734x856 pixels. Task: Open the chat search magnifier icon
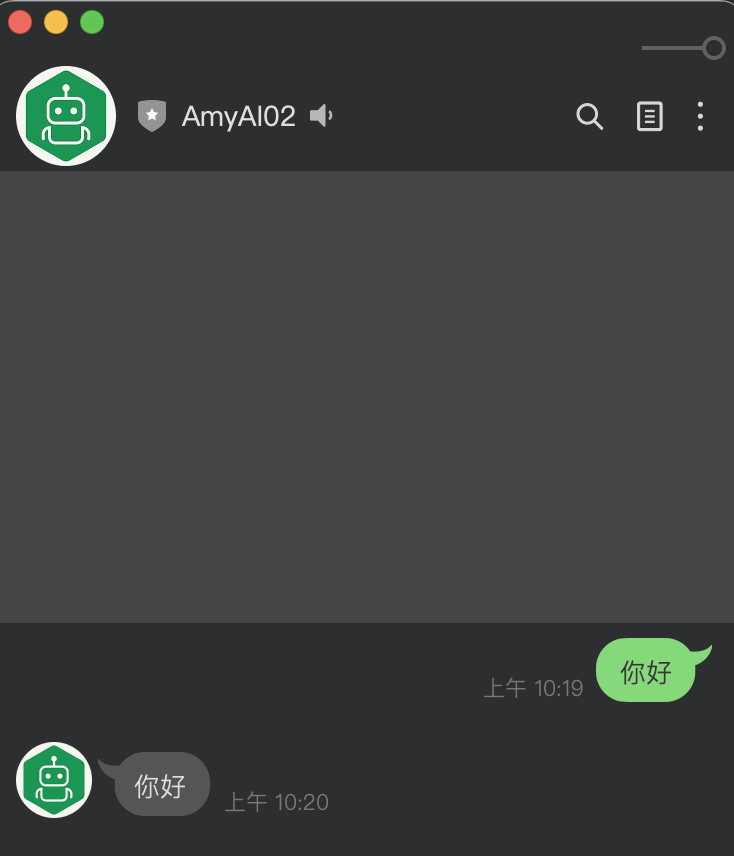[589, 116]
